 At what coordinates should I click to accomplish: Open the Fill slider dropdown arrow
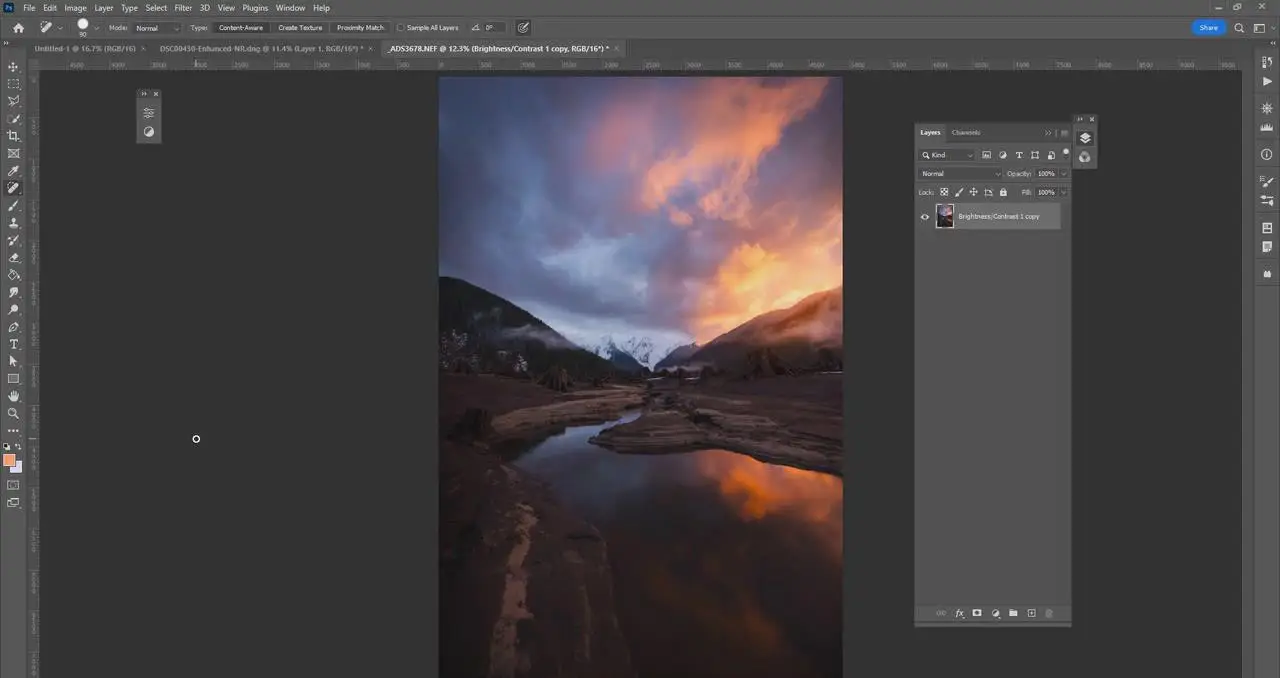(x=1064, y=192)
